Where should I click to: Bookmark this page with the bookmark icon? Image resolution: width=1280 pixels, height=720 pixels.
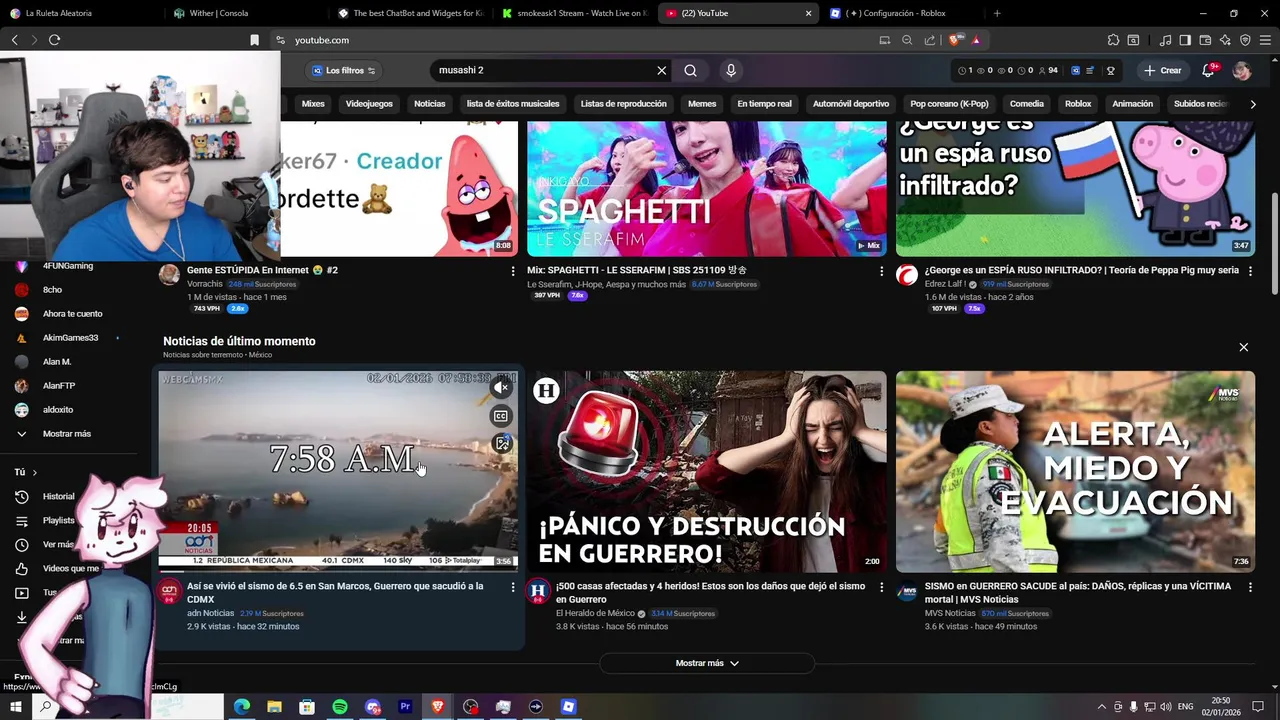click(254, 40)
